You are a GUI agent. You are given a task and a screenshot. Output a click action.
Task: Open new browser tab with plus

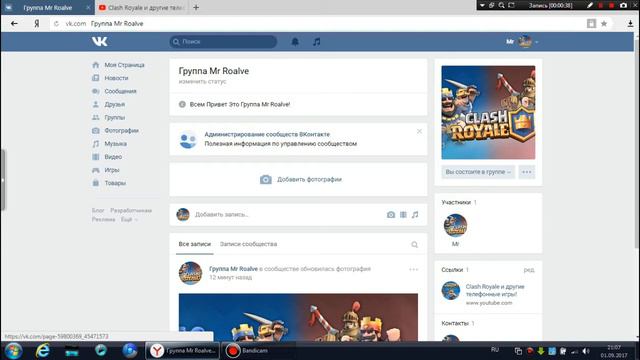[x=196, y=7]
